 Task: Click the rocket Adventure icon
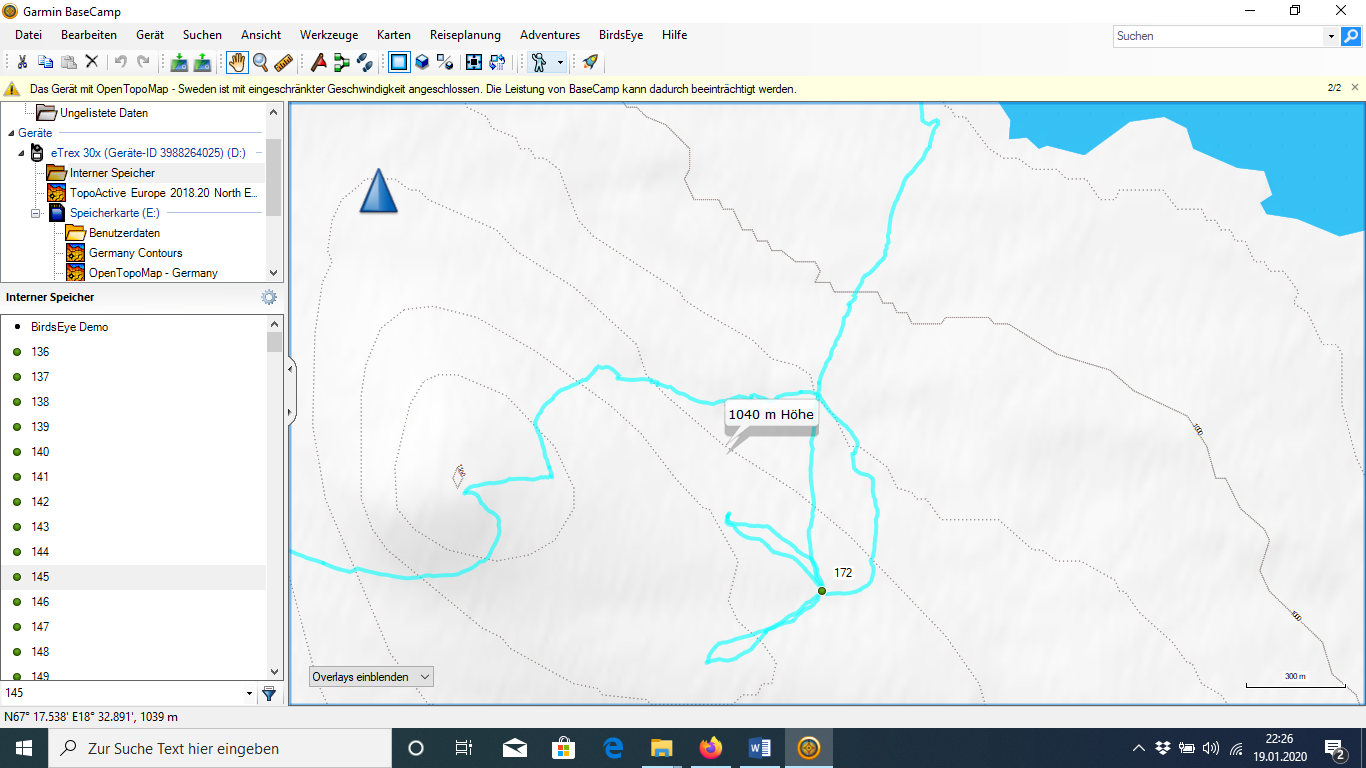590,62
